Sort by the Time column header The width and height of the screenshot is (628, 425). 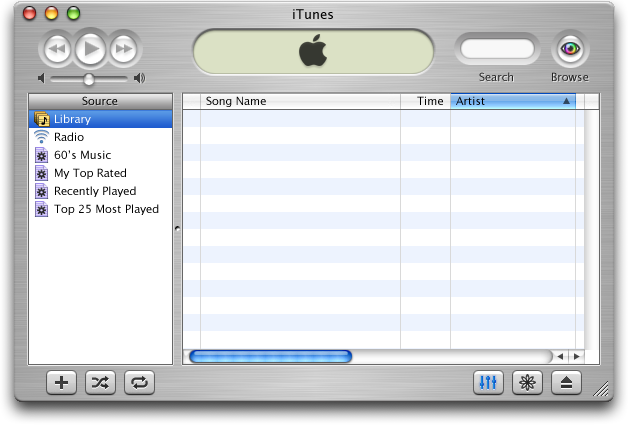425,101
